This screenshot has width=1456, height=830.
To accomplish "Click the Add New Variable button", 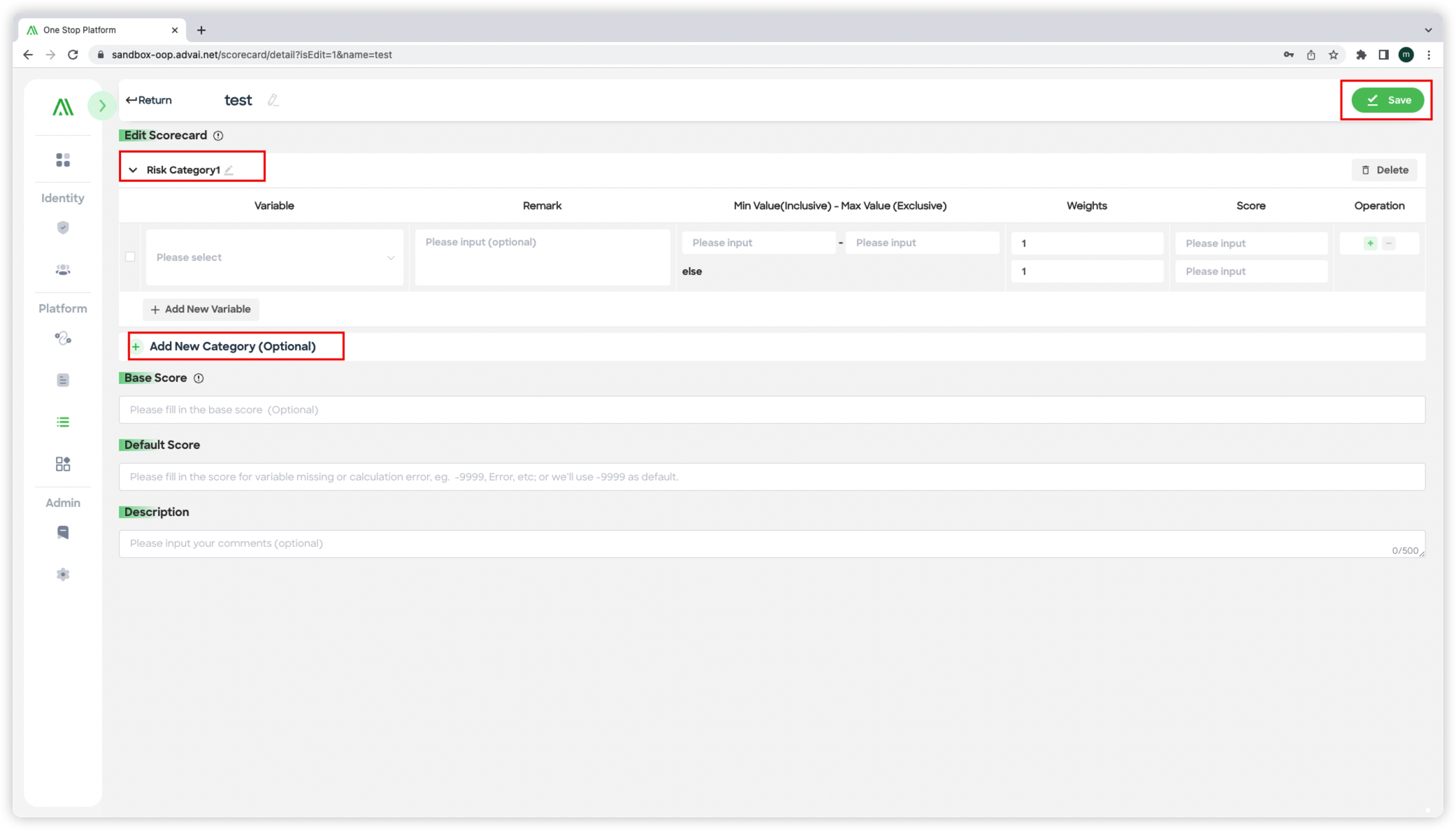I will (x=201, y=309).
